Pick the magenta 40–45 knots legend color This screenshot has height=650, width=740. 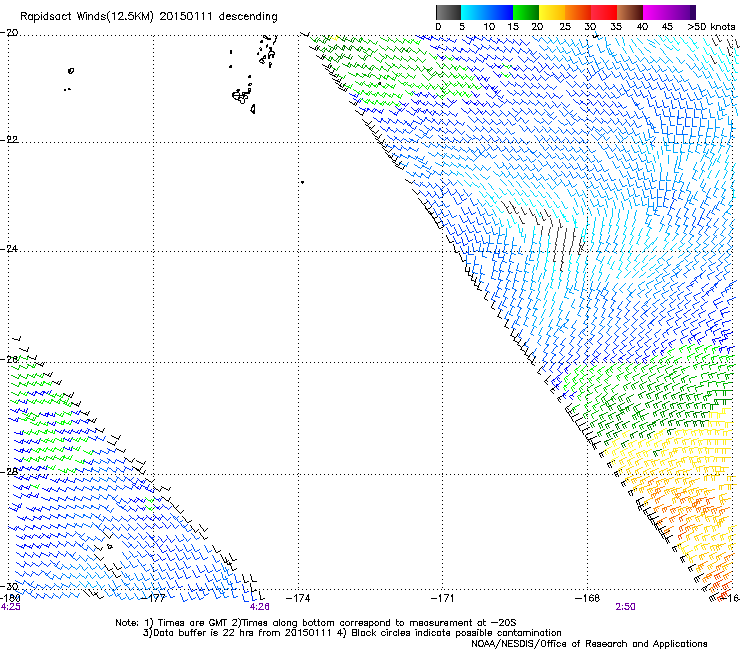click(x=656, y=12)
